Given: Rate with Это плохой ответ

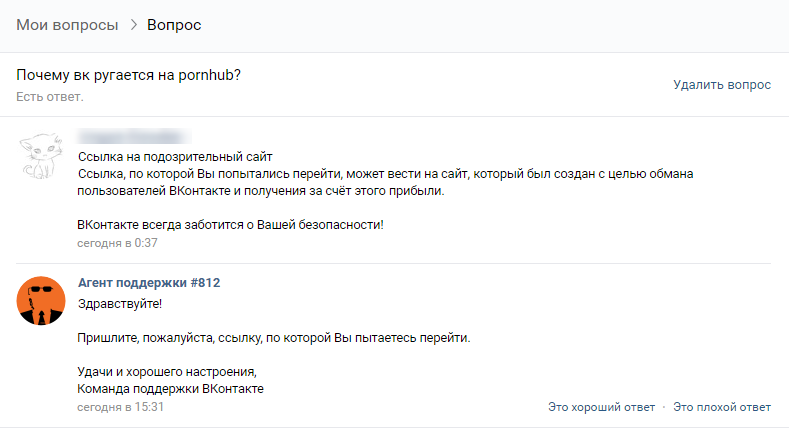Looking at the screenshot, I should (722, 407).
